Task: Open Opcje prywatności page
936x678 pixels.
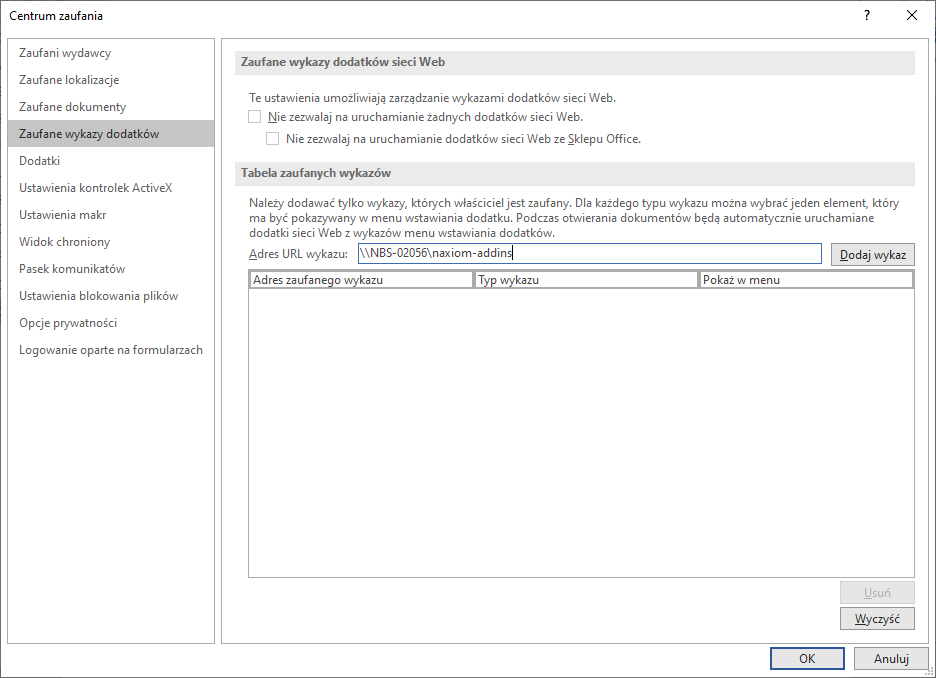Action: click(x=68, y=323)
